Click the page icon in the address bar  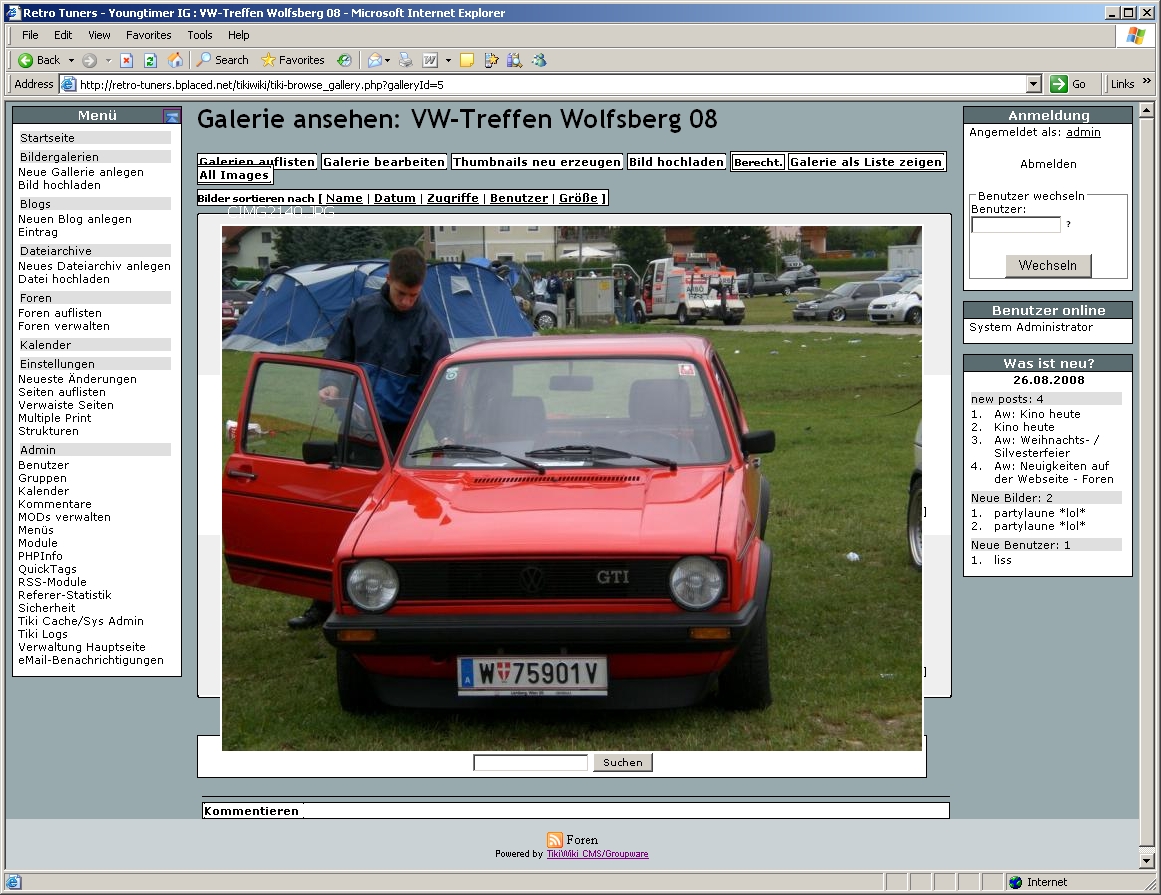68,84
